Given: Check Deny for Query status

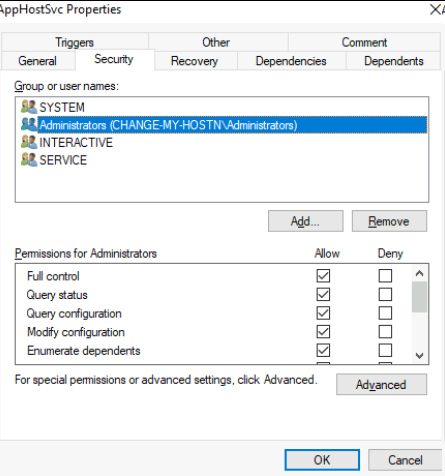Looking at the screenshot, I should point(385,295).
